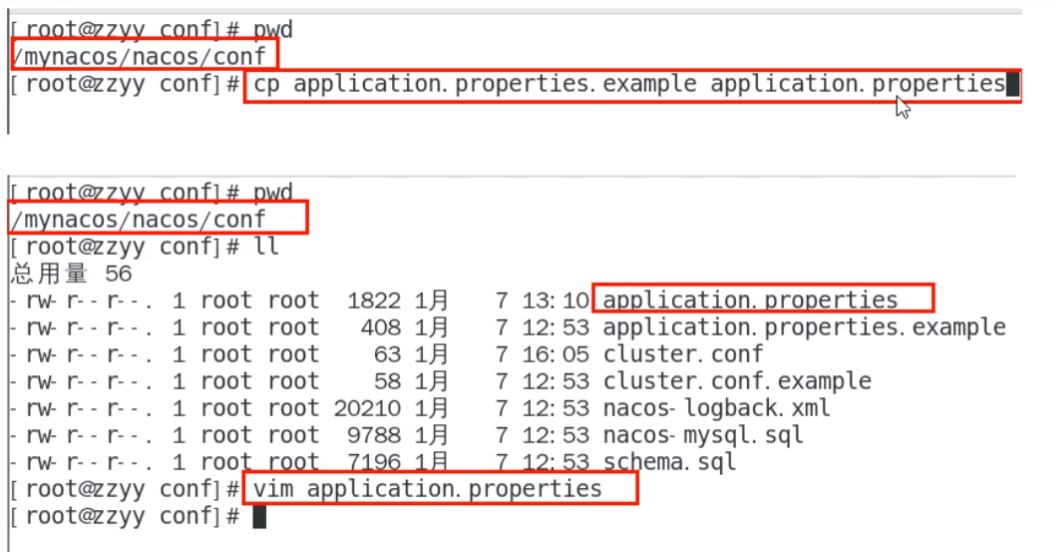This screenshot has width=1055, height=552.
Task: Click the file size value 20210
Action: point(367,409)
